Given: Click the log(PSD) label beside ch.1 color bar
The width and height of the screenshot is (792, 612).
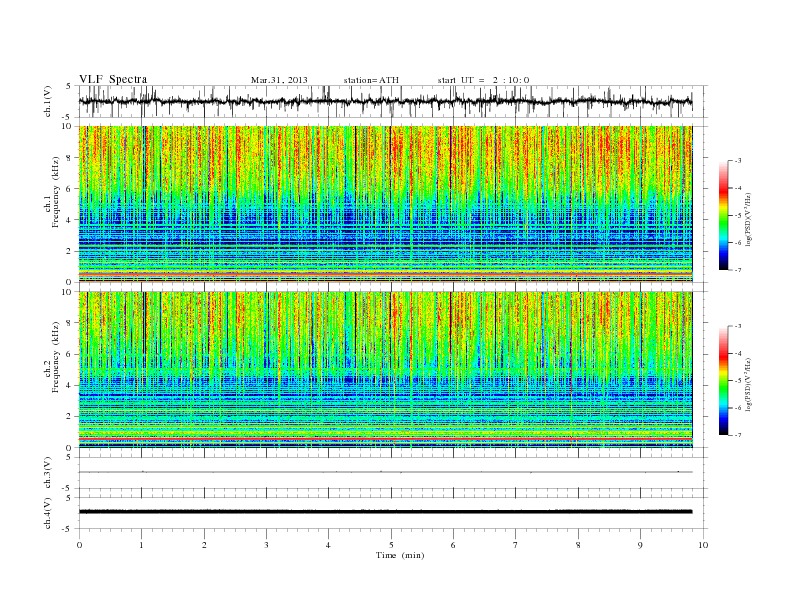Looking at the screenshot, I should [x=749, y=219].
